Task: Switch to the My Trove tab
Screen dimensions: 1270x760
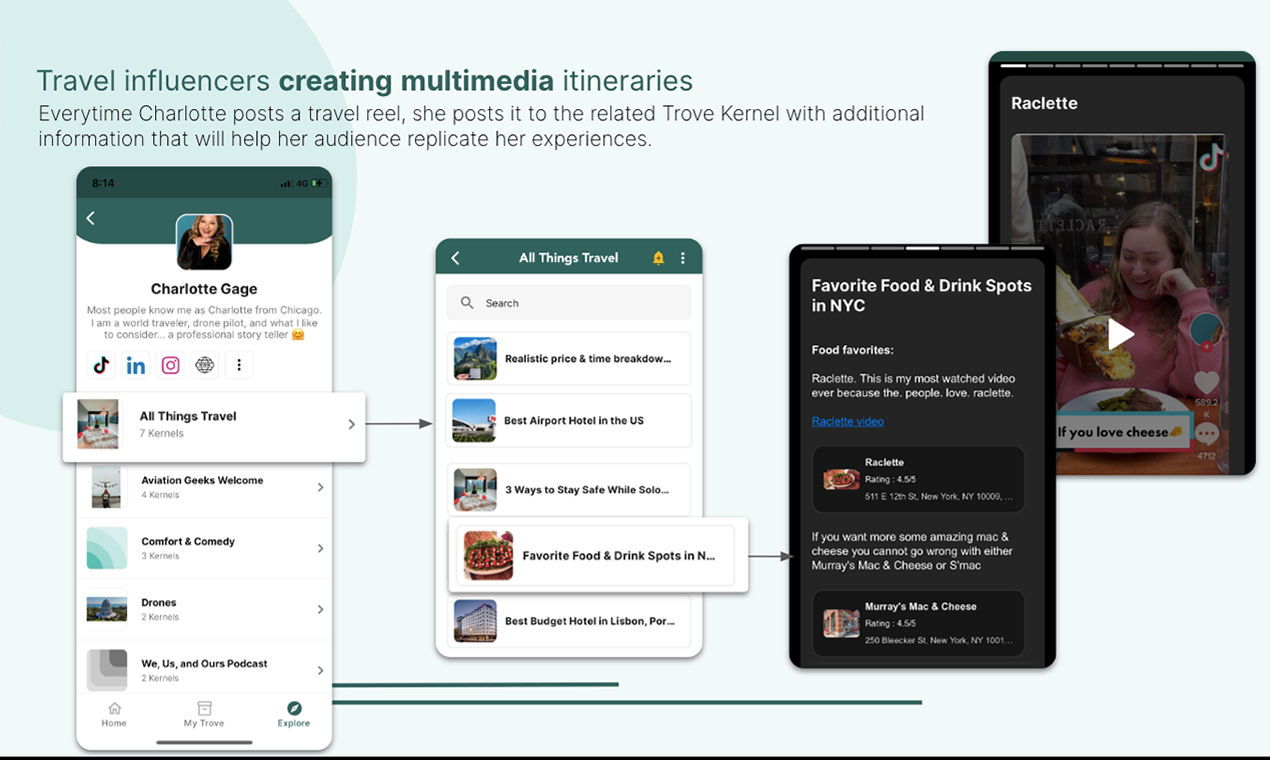Action: 204,714
